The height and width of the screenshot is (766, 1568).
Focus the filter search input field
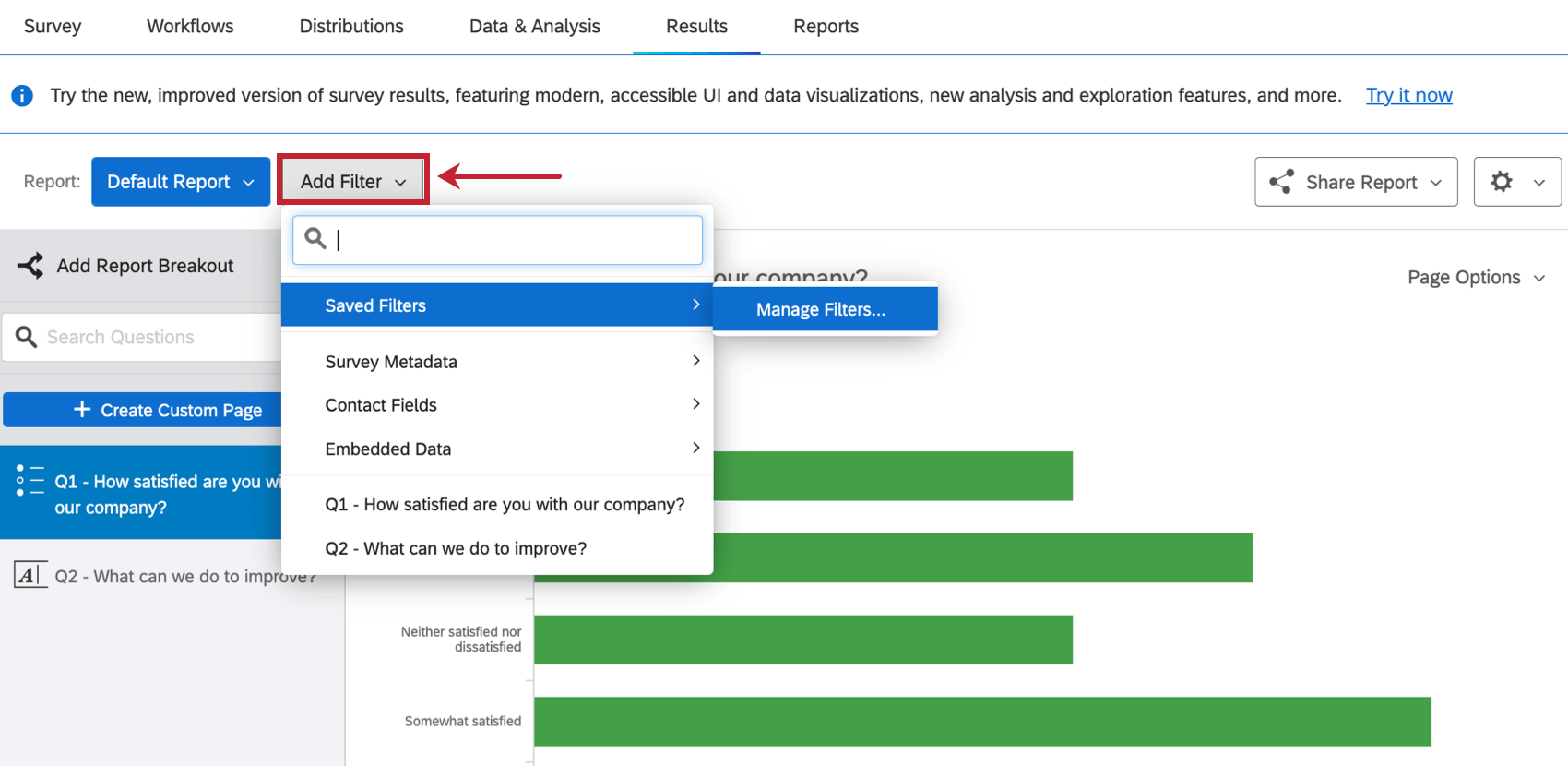(497, 240)
